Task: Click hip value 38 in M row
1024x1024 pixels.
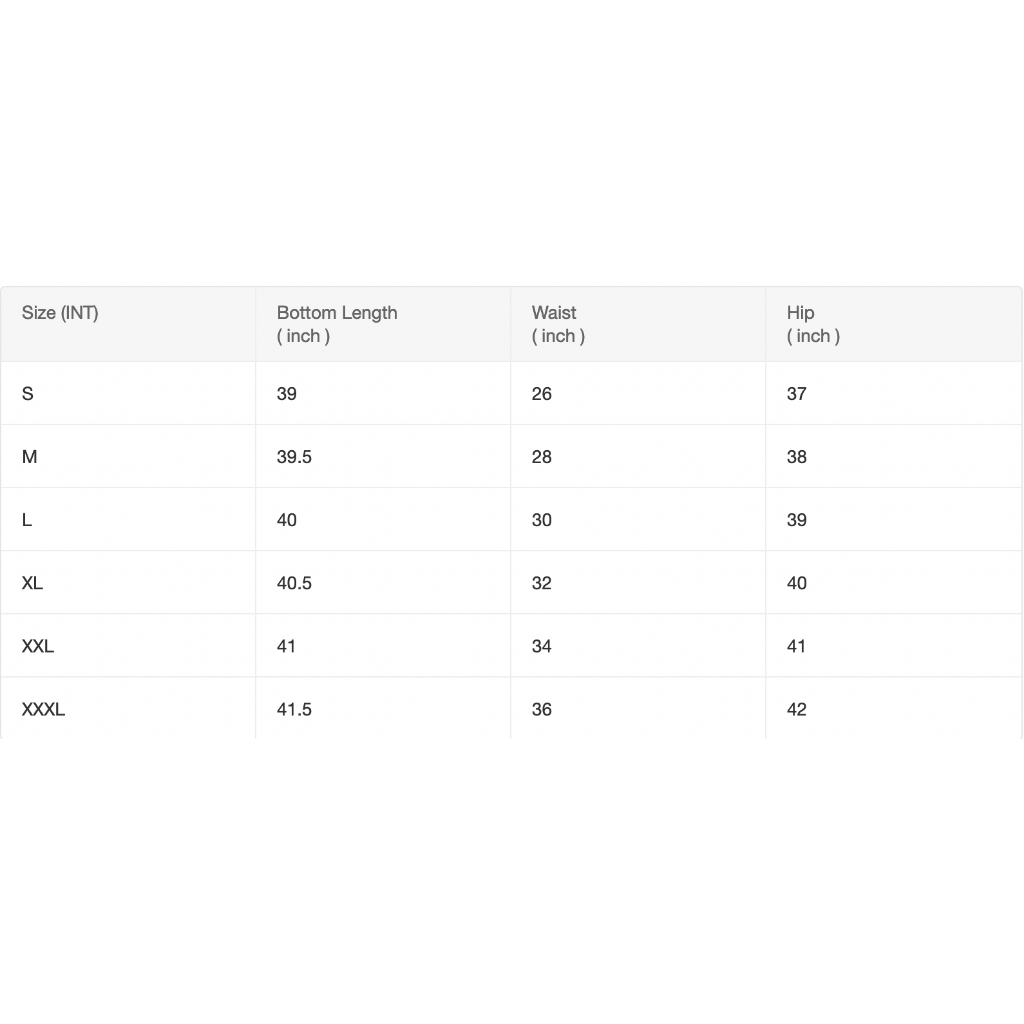Action: (x=796, y=456)
